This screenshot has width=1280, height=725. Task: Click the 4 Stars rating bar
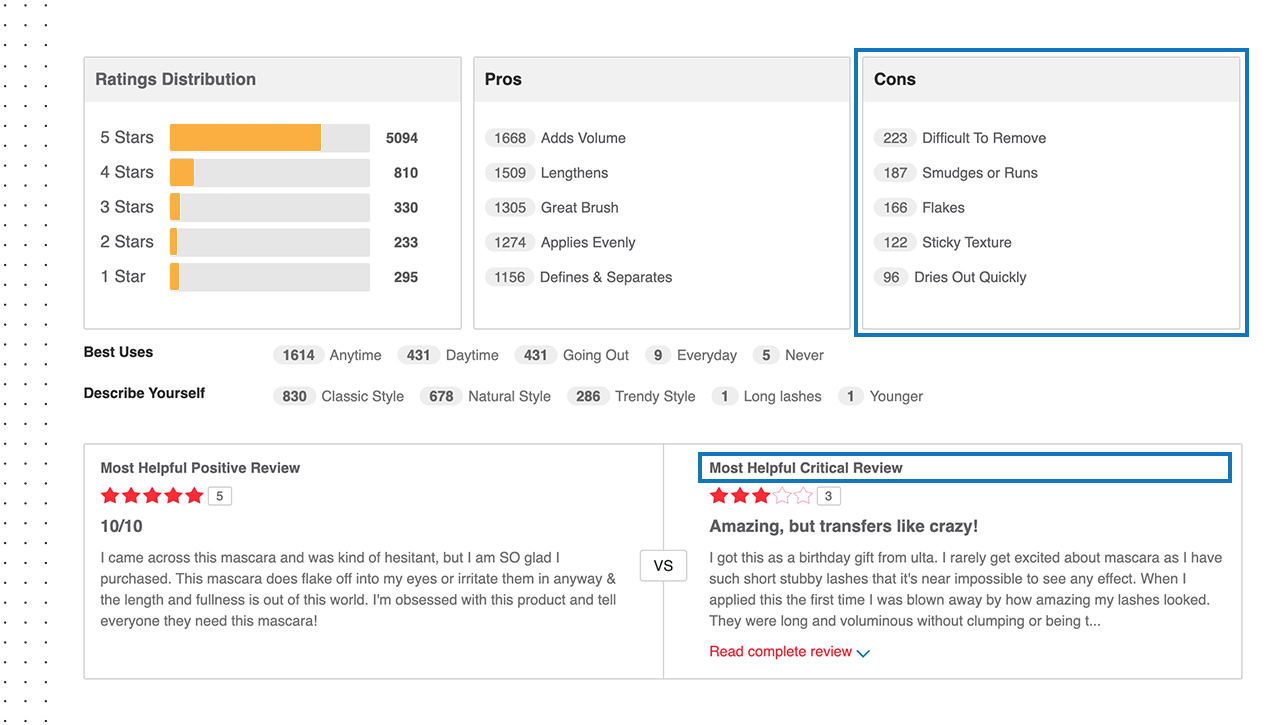click(x=270, y=173)
